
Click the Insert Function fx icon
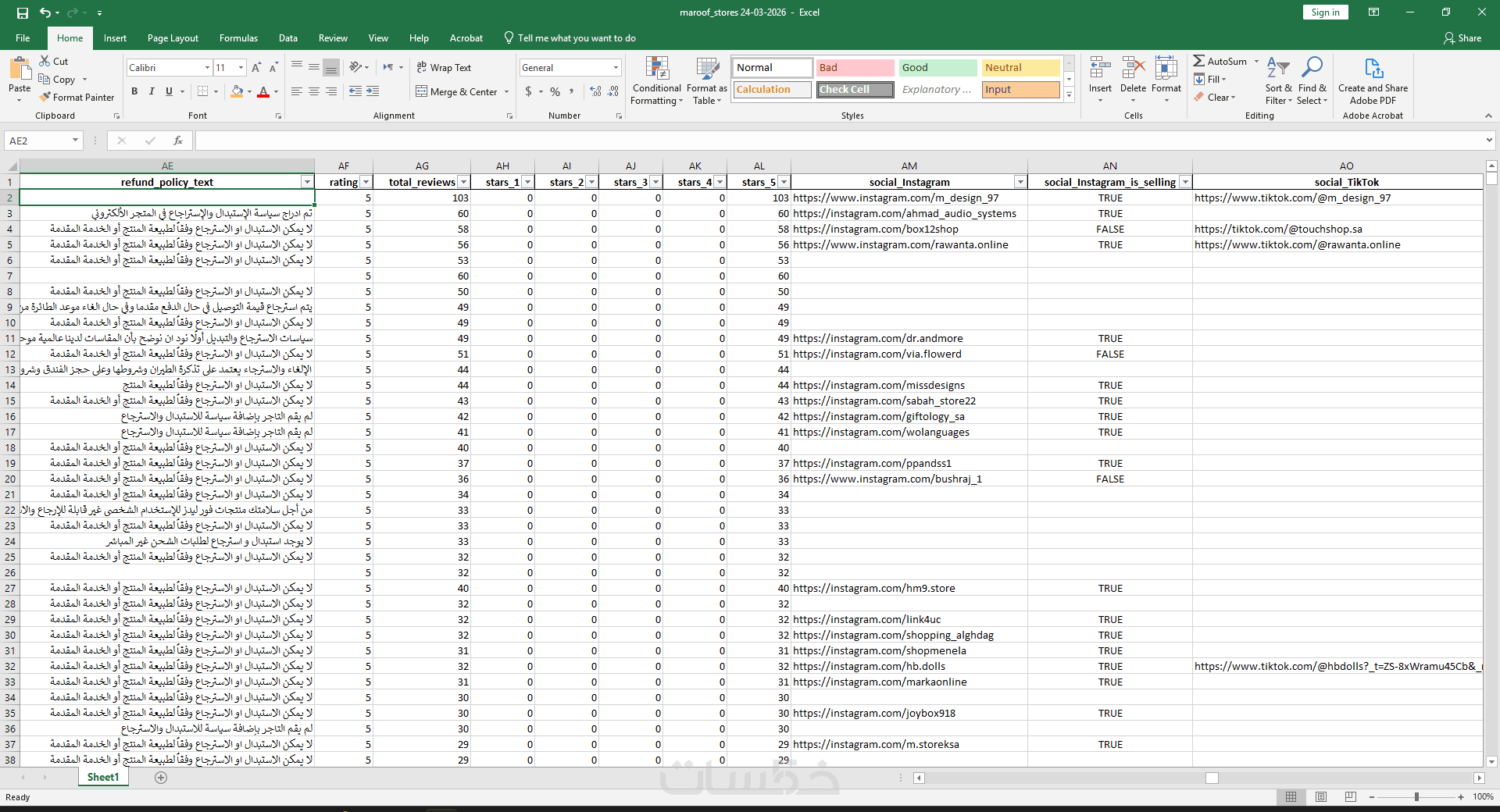(178, 141)
